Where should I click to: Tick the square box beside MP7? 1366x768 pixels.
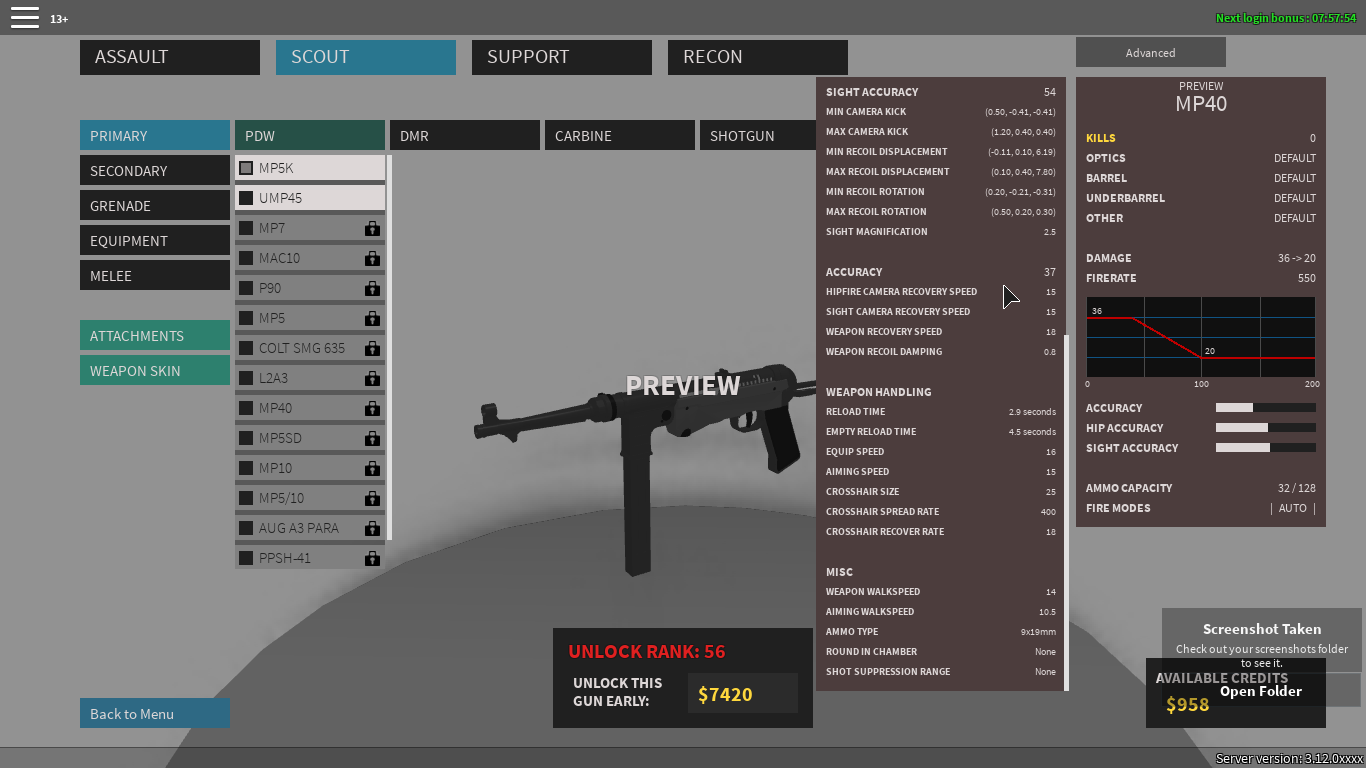(246, 228)
